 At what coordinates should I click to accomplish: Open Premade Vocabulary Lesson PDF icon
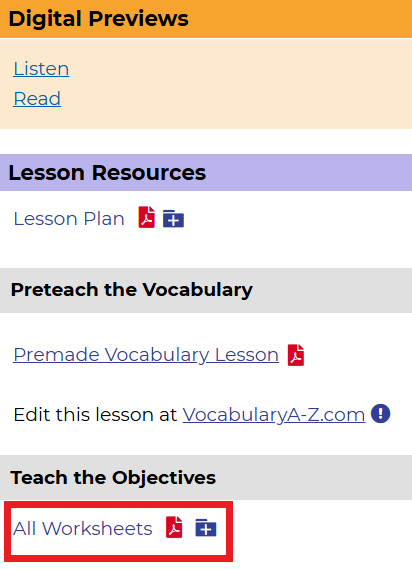[x=296, y=355]
